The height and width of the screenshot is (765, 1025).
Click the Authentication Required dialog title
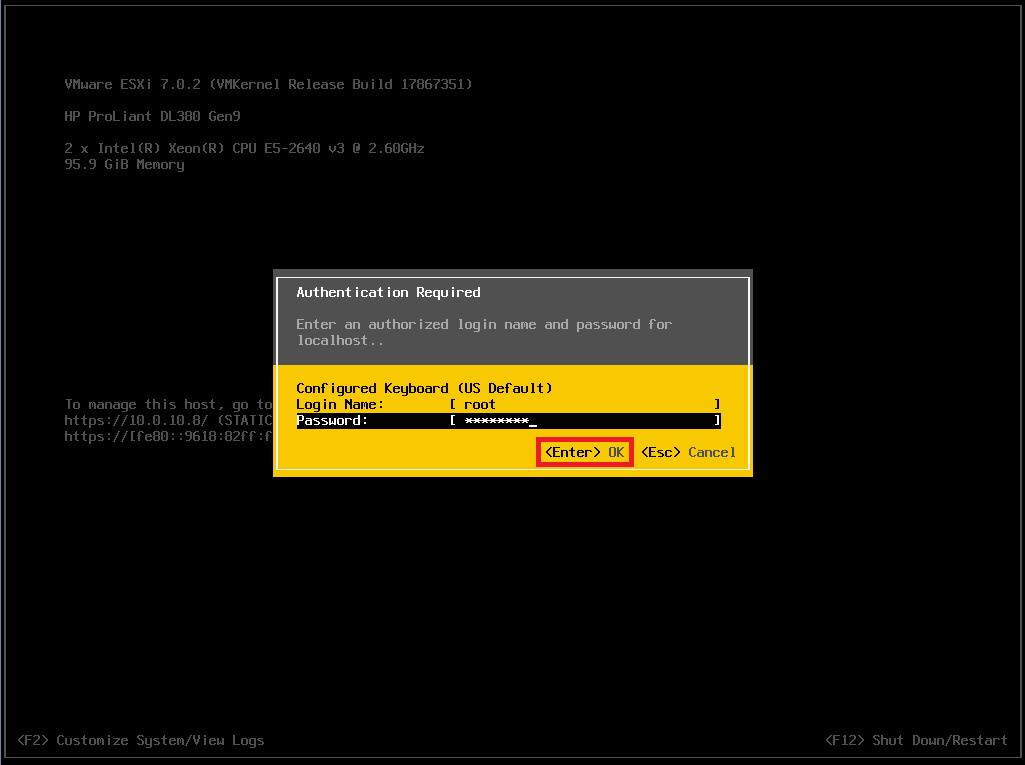388,292
